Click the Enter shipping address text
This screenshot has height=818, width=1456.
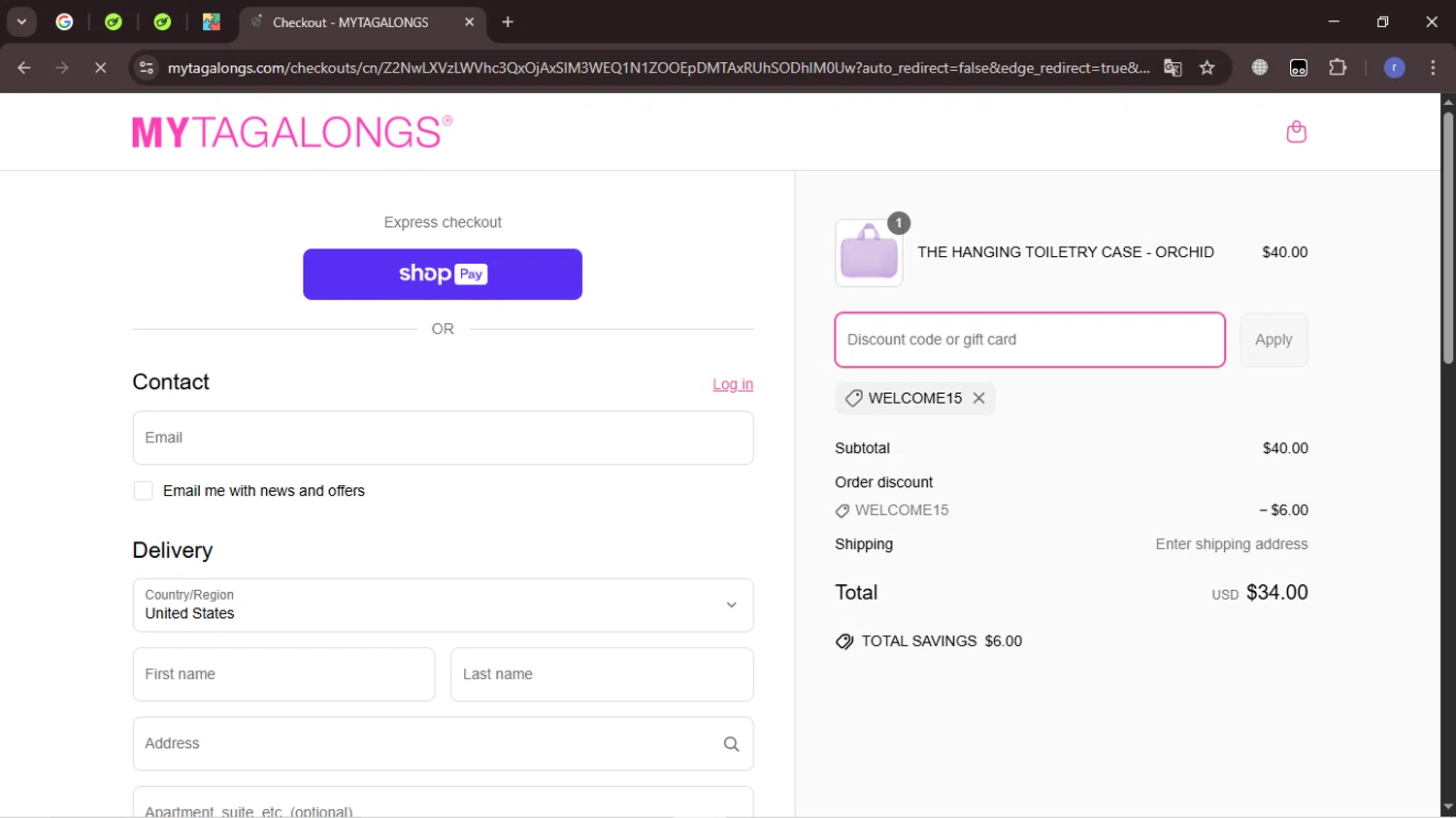coord(1232,544)
